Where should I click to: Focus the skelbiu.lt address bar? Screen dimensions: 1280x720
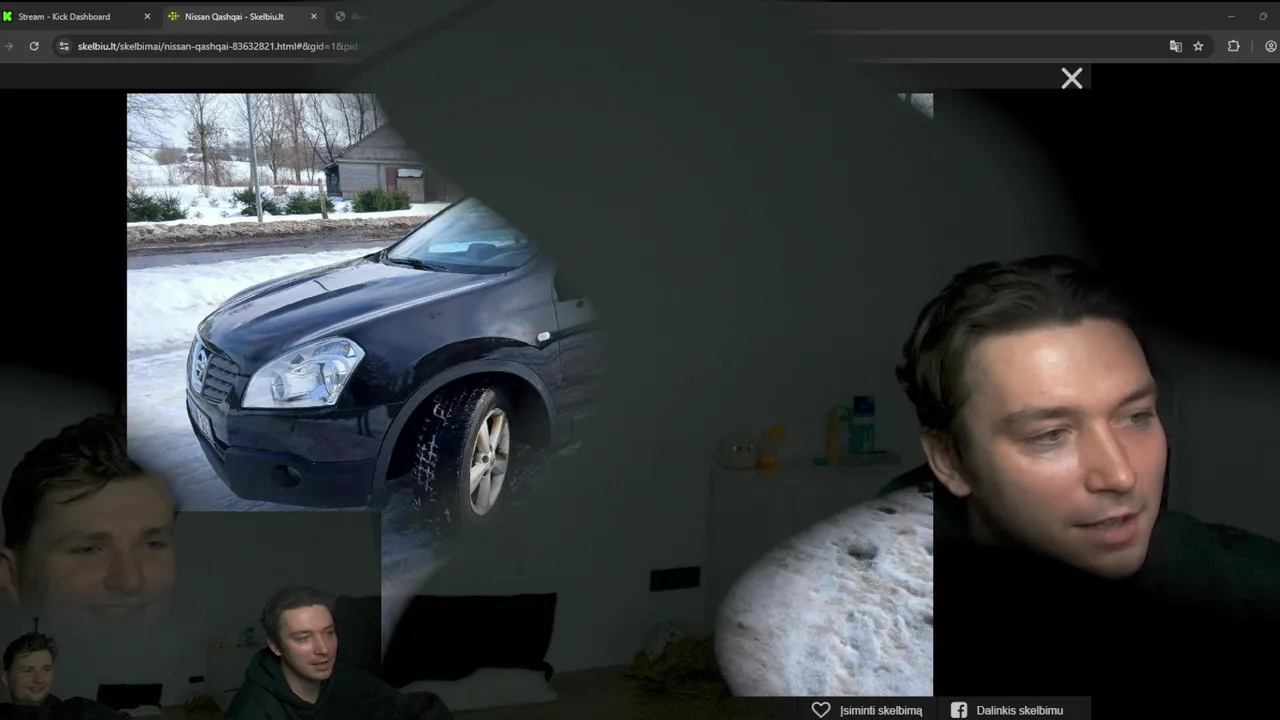[217, 46]
